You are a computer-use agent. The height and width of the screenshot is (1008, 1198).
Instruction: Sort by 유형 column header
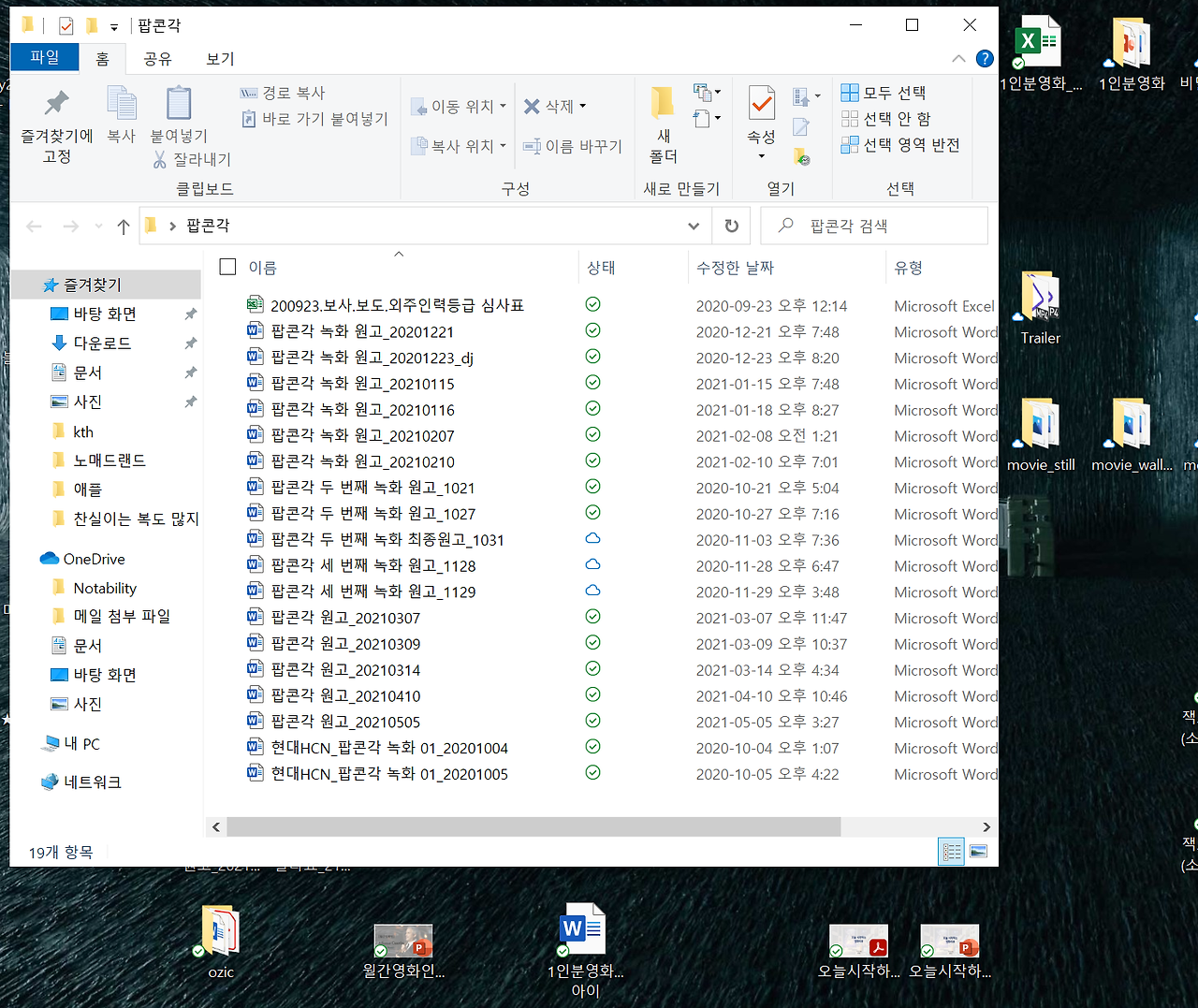pyautogui.click(x=908, y=268)
